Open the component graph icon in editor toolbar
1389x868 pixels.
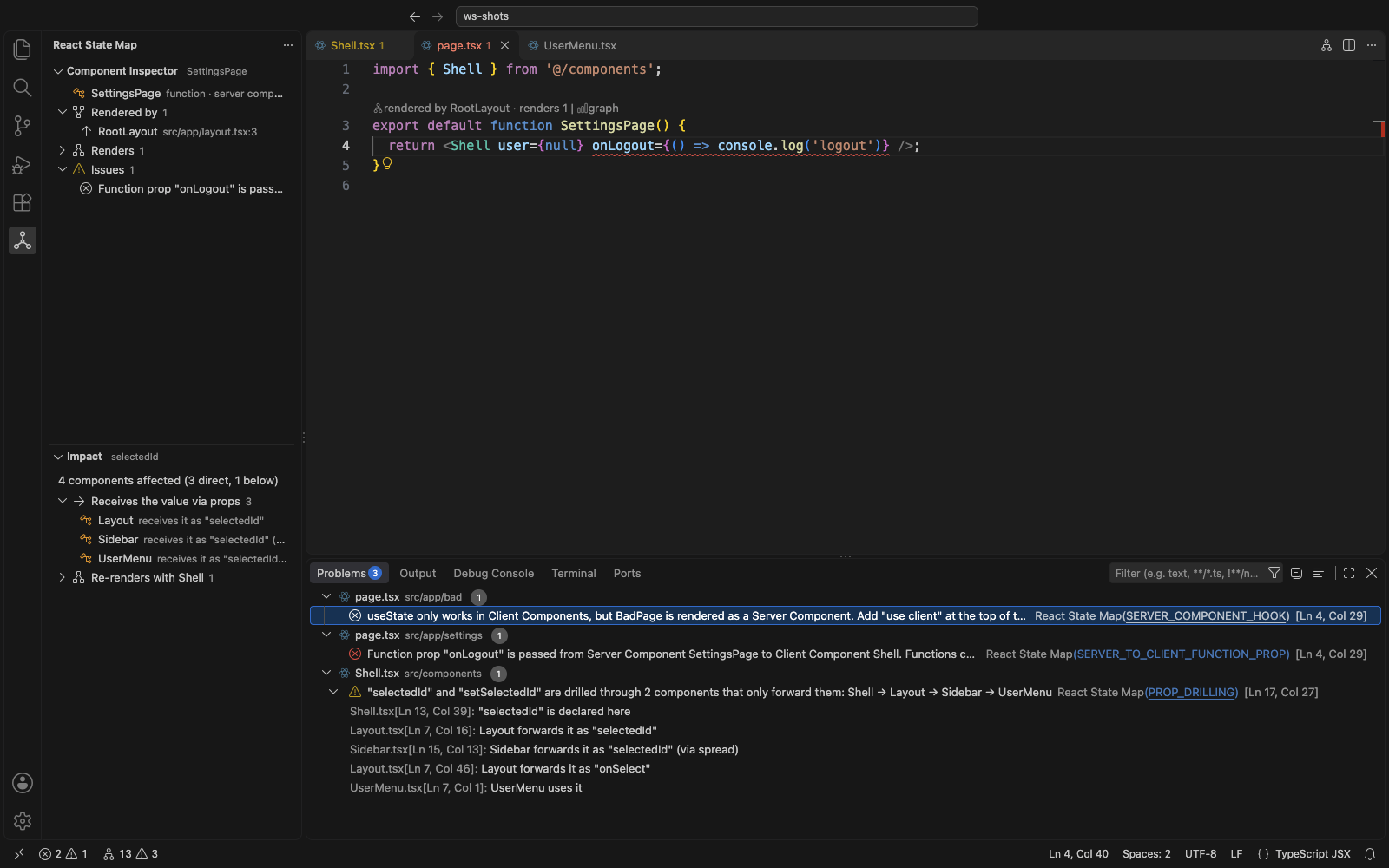1326,45
